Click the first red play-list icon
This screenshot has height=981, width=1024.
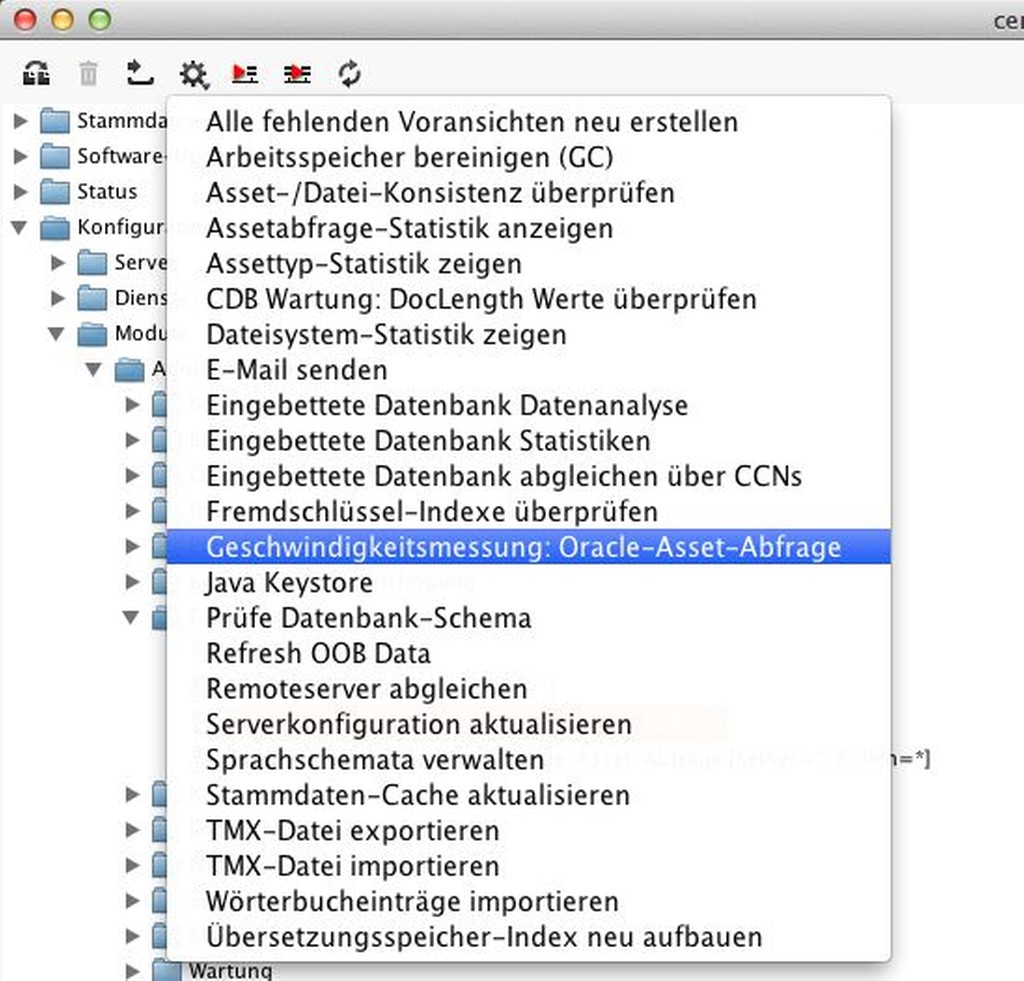point(245,73)
